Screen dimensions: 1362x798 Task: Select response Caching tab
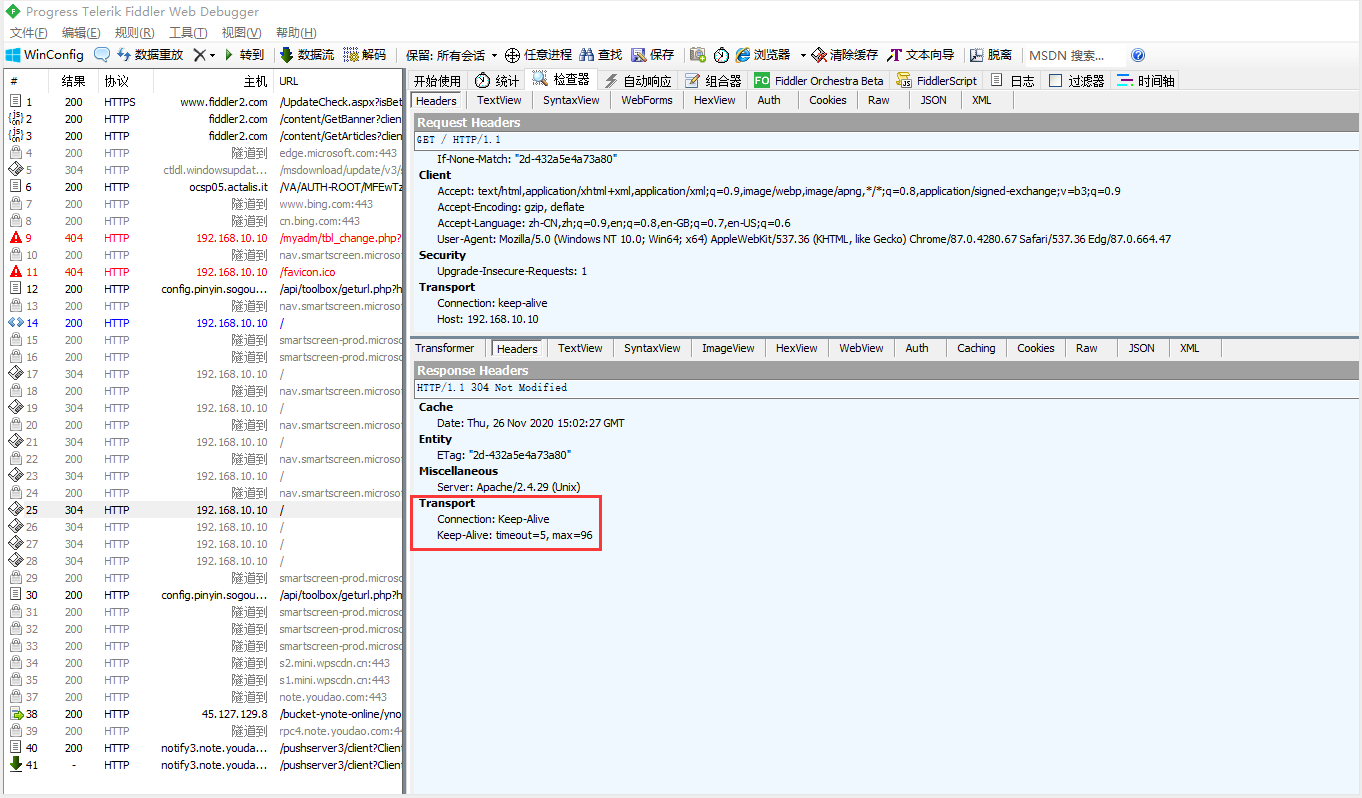pos(976,348)
